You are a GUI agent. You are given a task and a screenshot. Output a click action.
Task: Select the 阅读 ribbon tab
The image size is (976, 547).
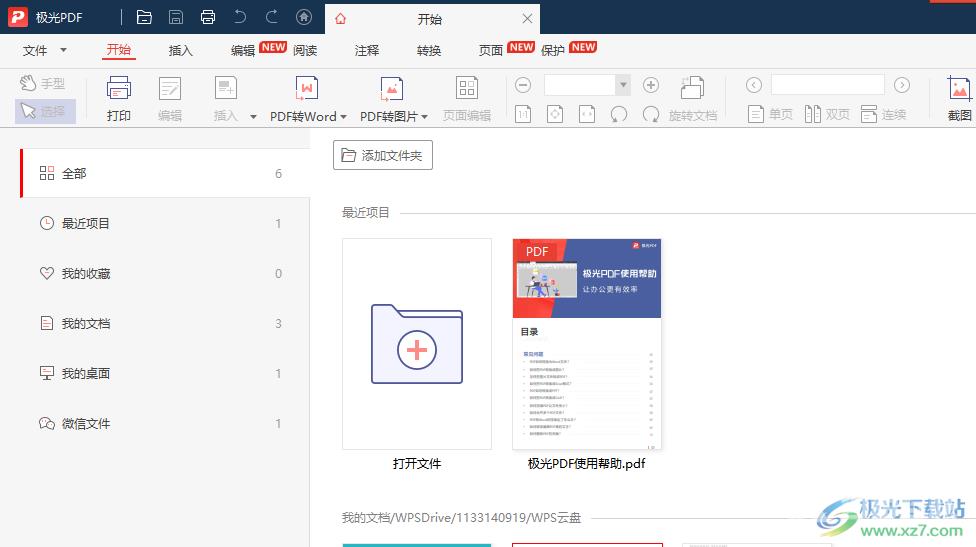[305, 50]
